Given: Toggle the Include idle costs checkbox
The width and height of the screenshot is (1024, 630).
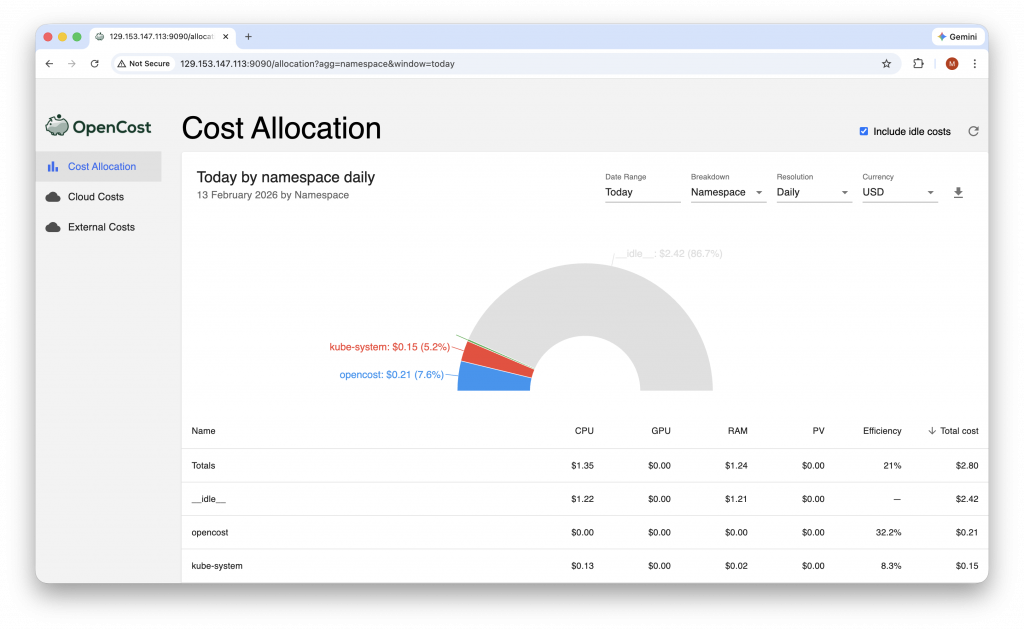Looking at the screenshot, I should 863,131.
